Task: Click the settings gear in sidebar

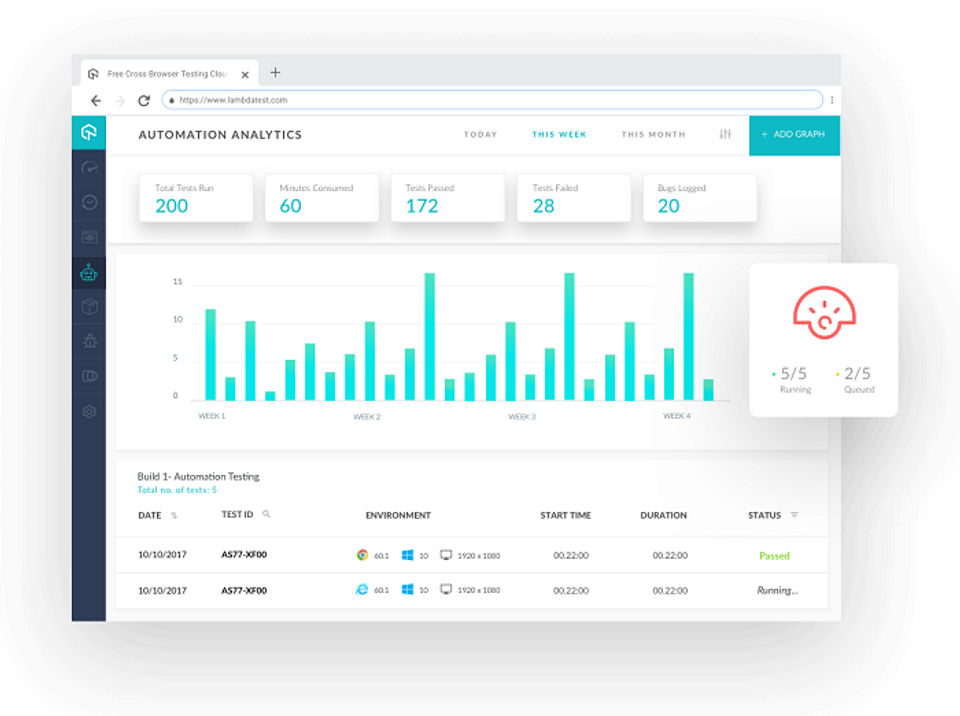Action: tap(89, 412)
